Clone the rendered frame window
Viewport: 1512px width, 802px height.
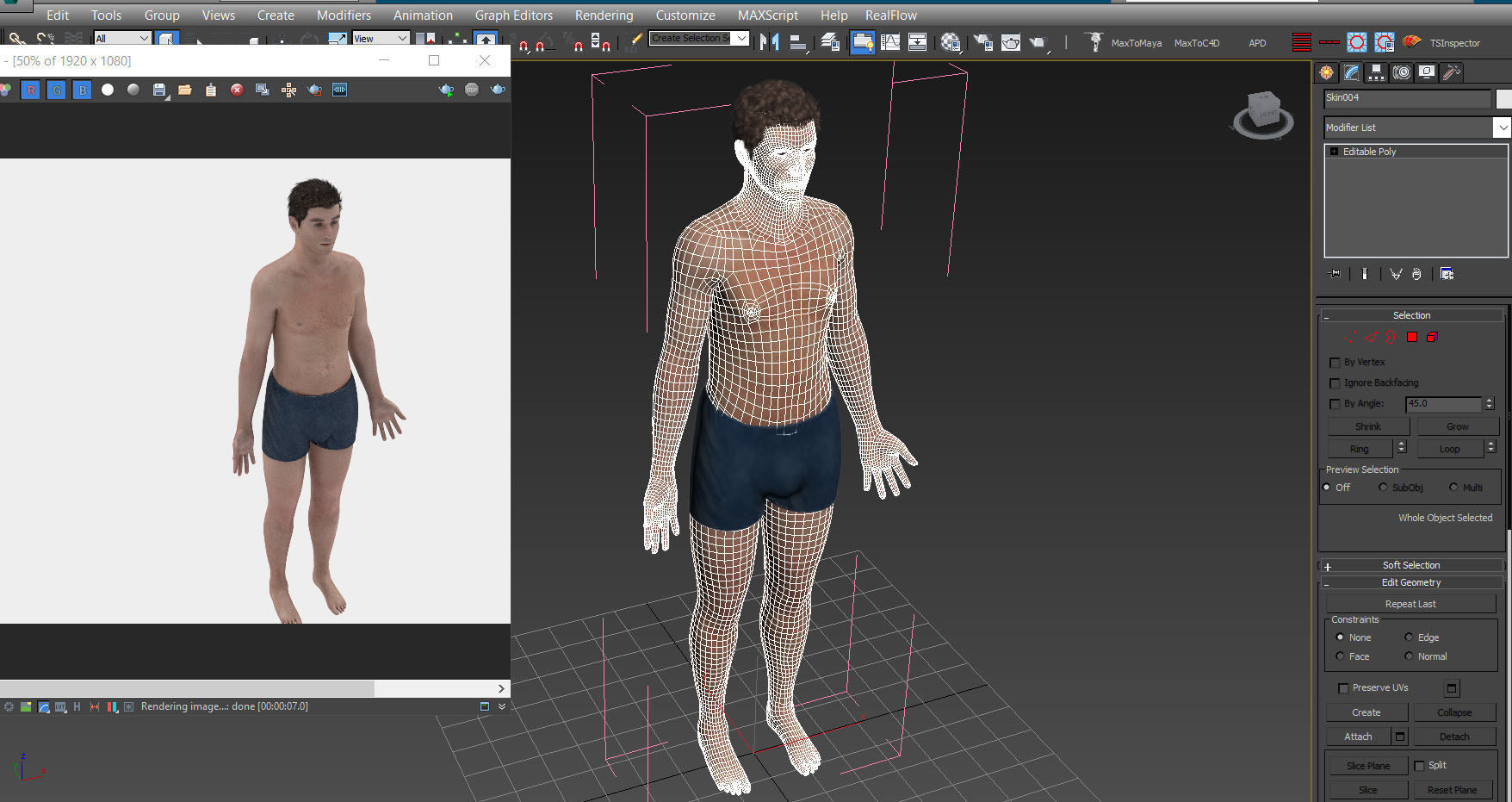tap(263, 90)
